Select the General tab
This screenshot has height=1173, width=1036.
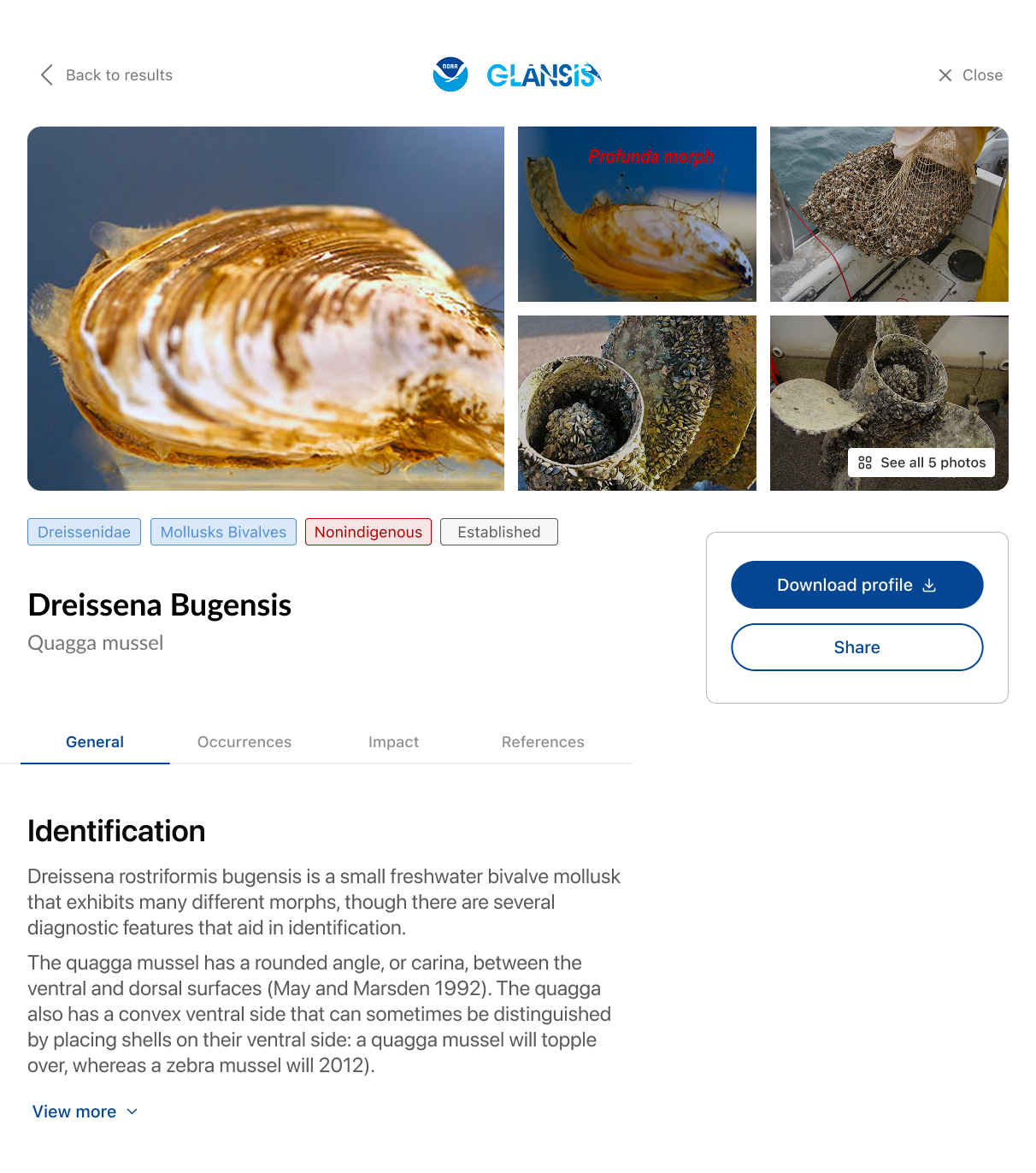(x=95, y=742)
